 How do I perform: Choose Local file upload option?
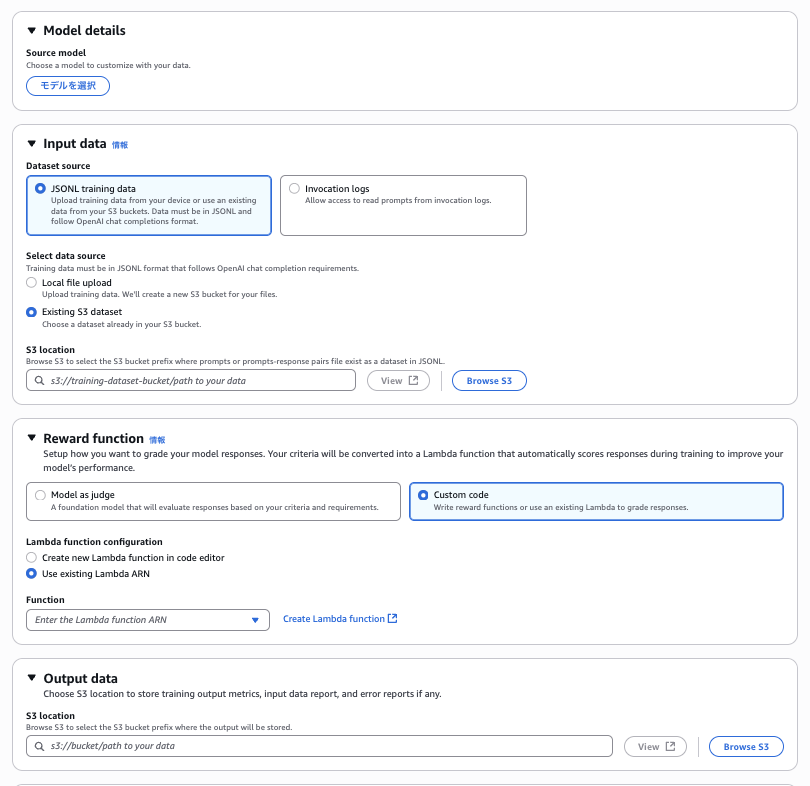[31, 283]
